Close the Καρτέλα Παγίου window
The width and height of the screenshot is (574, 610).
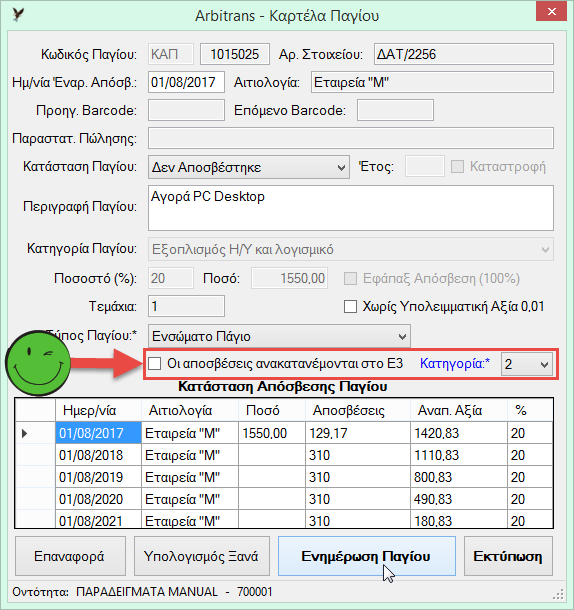click(551, 12)
